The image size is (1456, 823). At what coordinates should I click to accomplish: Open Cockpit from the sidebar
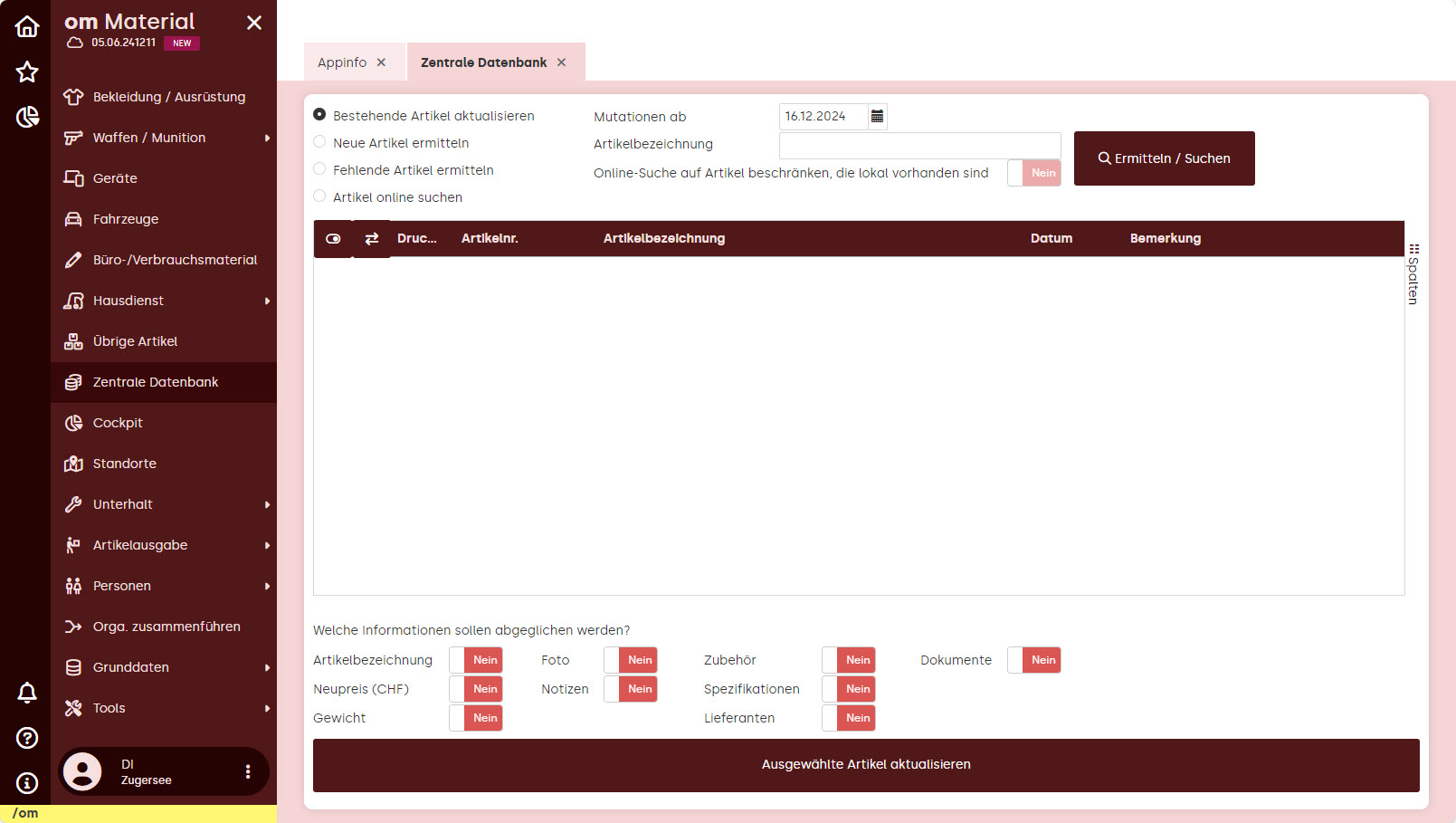(118, 423)
